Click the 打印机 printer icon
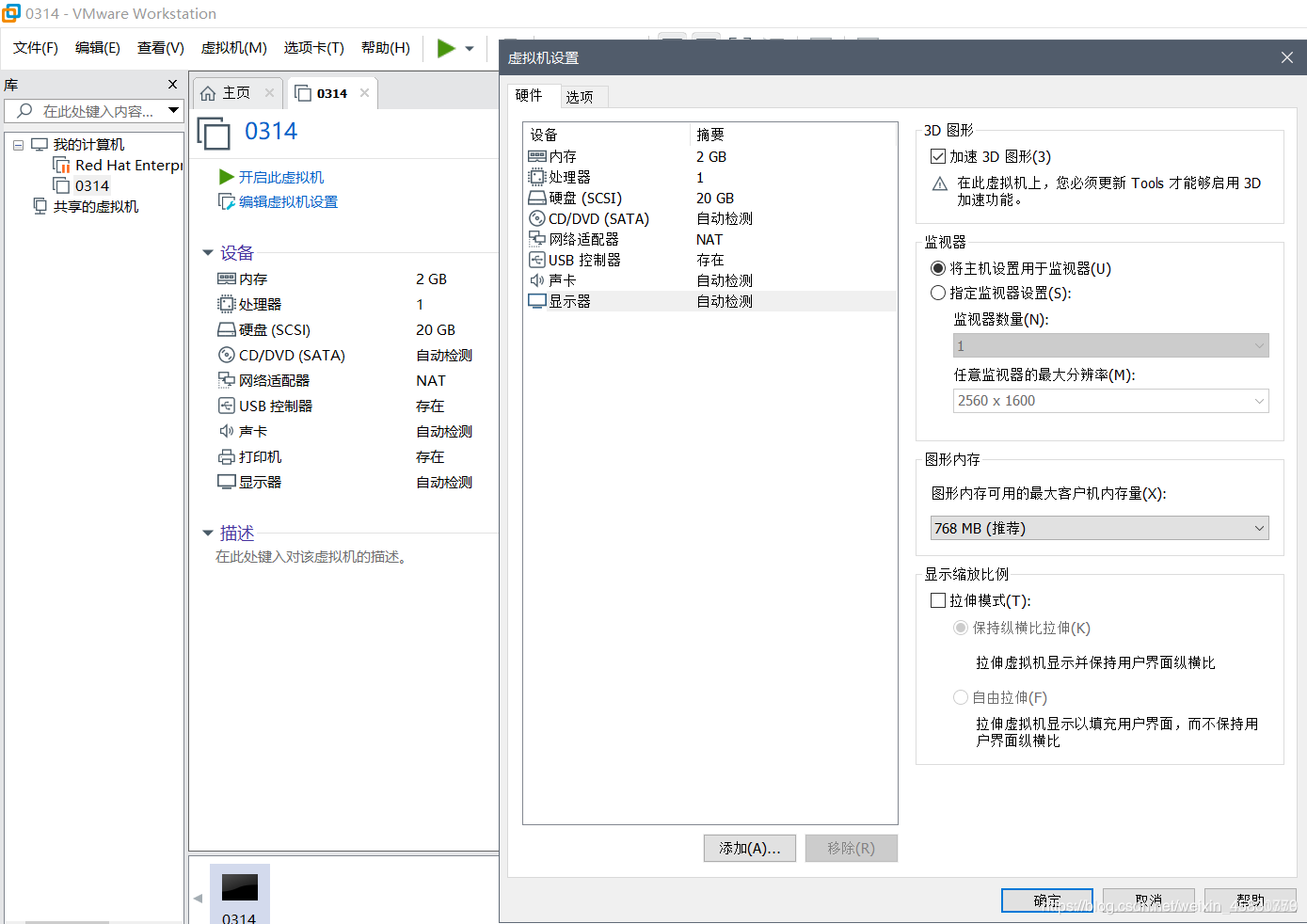This screenshot has height=924, width=1307. click(227, 457)
